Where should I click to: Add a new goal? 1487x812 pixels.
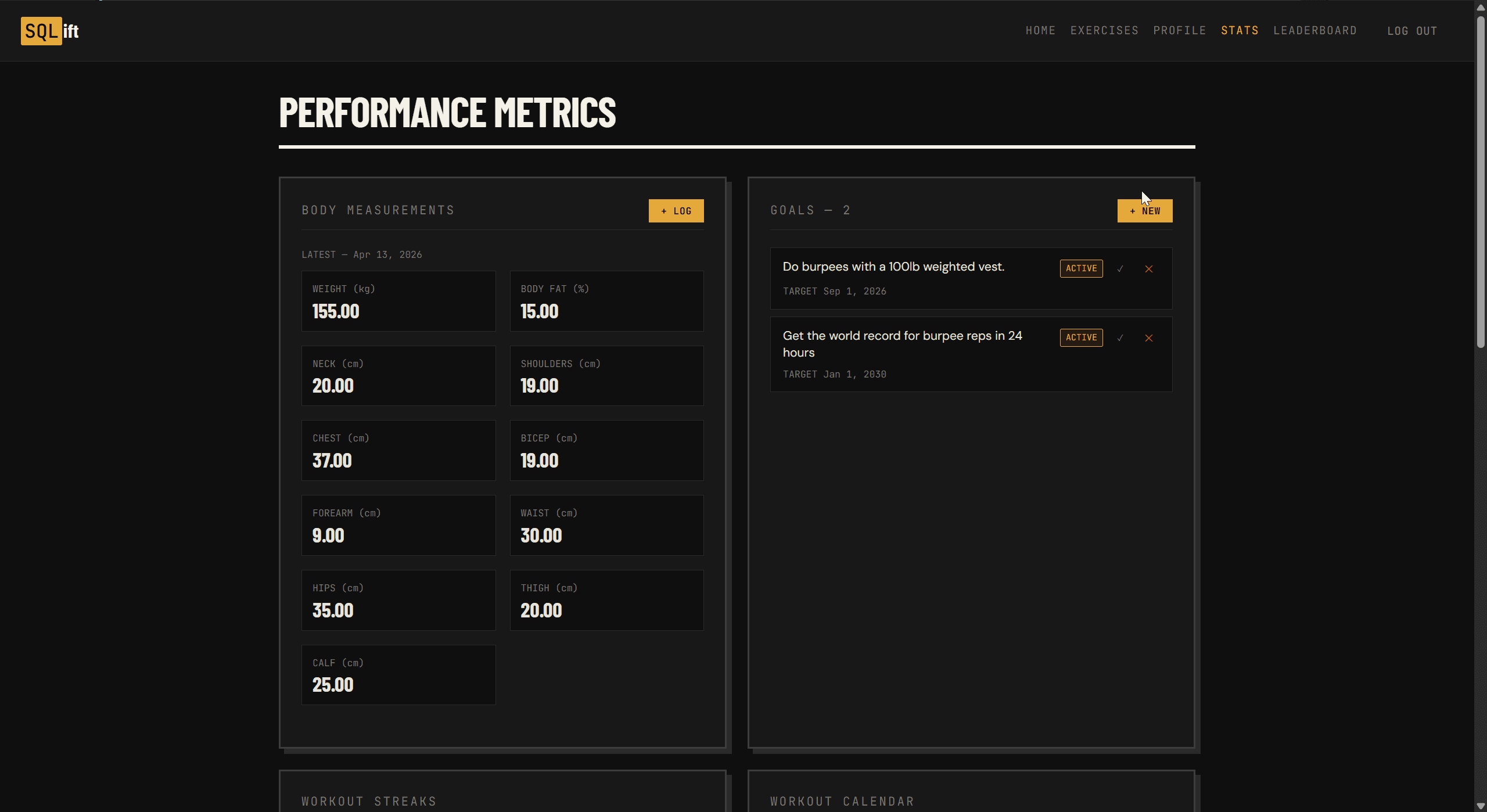pyautogui.click(x=1145, y=211)
